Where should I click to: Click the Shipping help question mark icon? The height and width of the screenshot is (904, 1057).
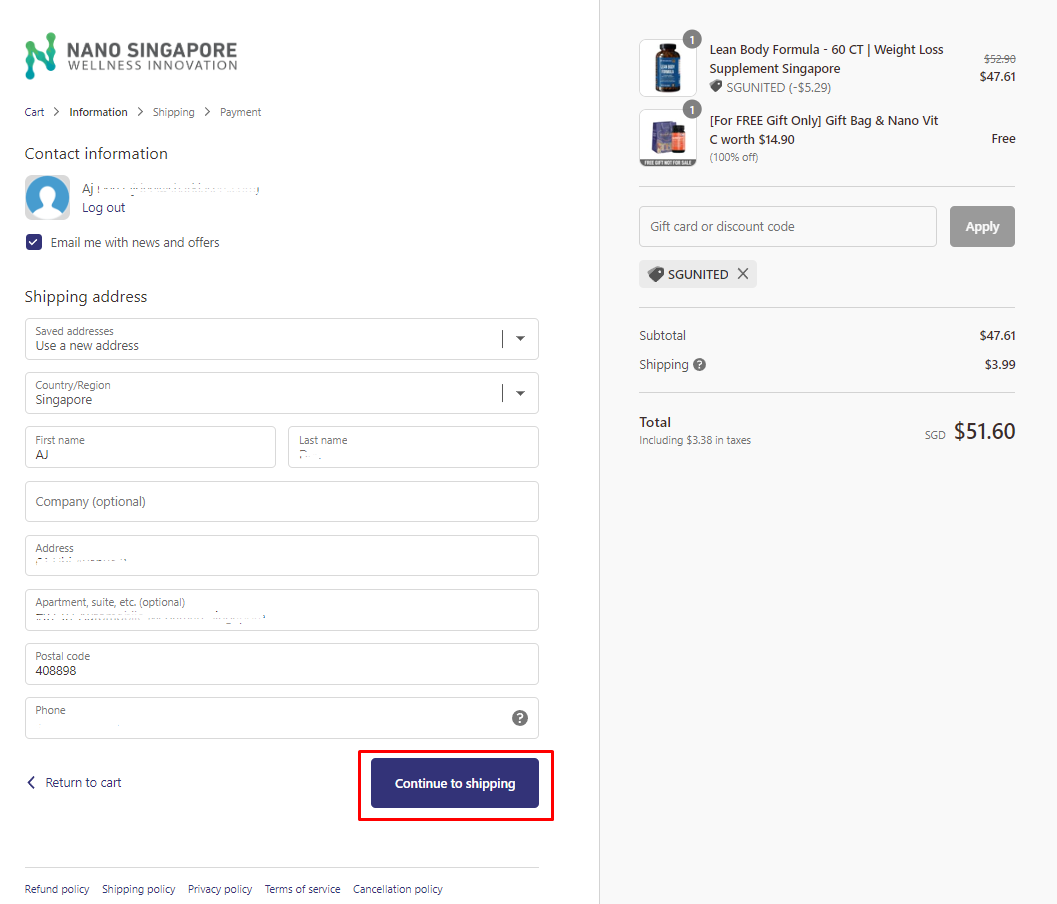700,365
